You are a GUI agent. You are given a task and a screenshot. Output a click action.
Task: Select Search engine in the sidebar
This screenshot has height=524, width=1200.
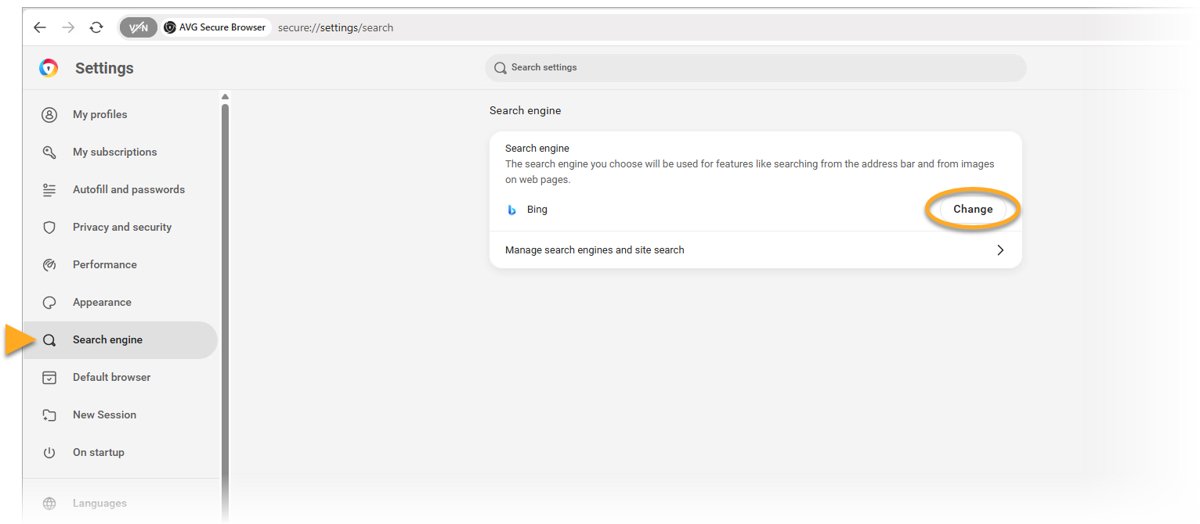tap(120, 340)
